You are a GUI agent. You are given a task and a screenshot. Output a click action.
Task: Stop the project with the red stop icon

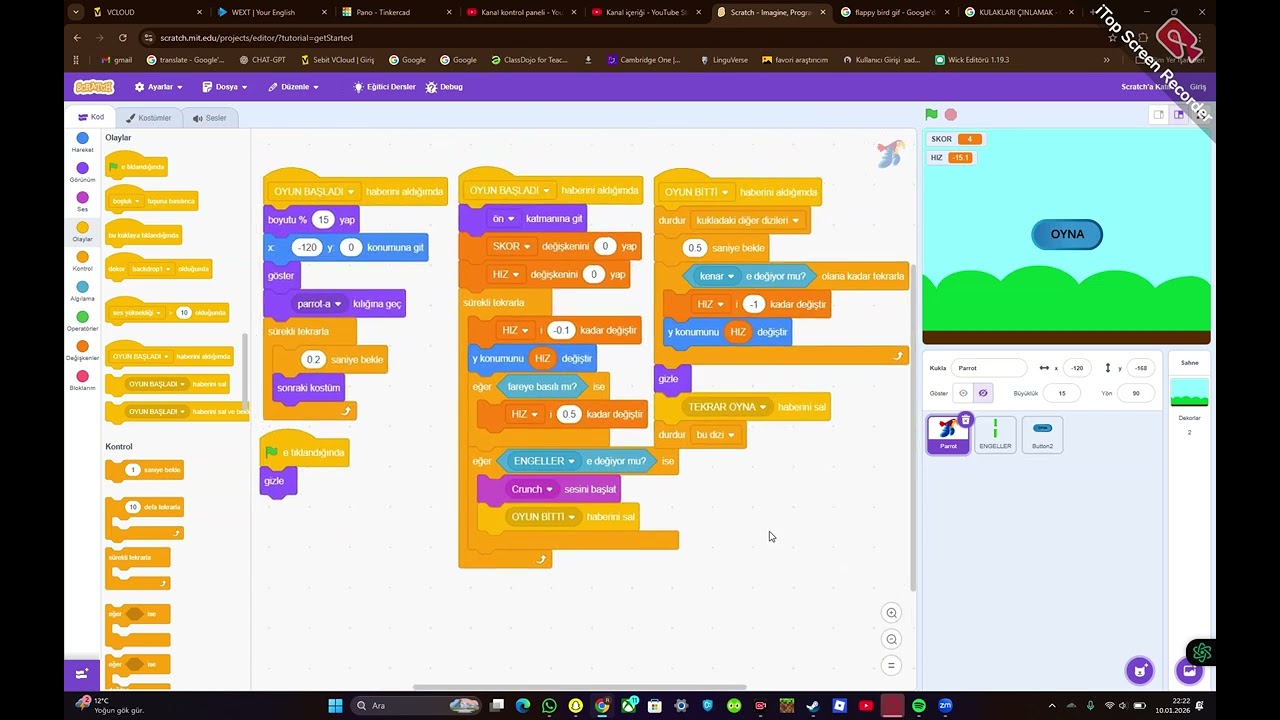pyautogui.click(x=951, y=115)
